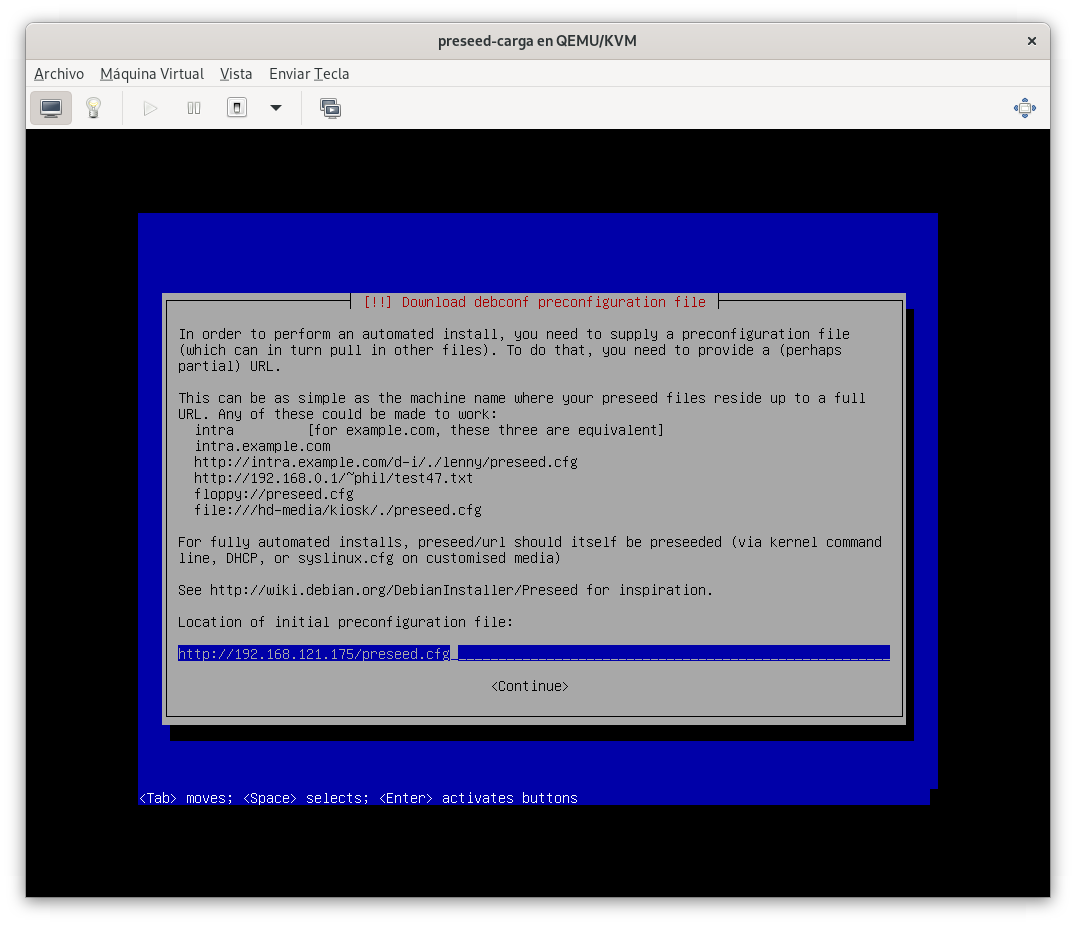Show the graphical console view

[51, 108]
